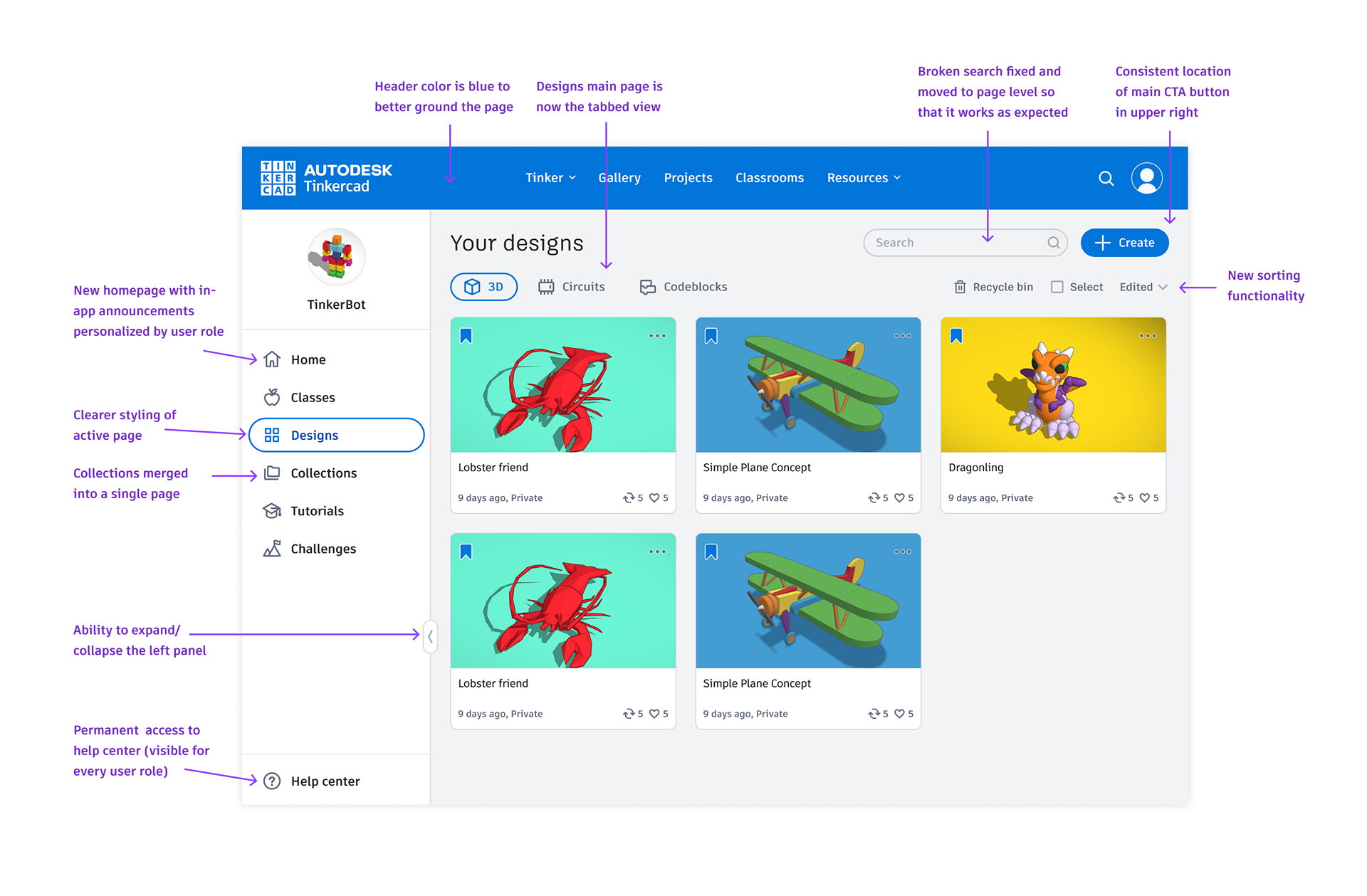The height and width of the screenshot is (896, 1367).
Task: Click the remix icon on second-row Lobster friend card
Action: point(629,714)
